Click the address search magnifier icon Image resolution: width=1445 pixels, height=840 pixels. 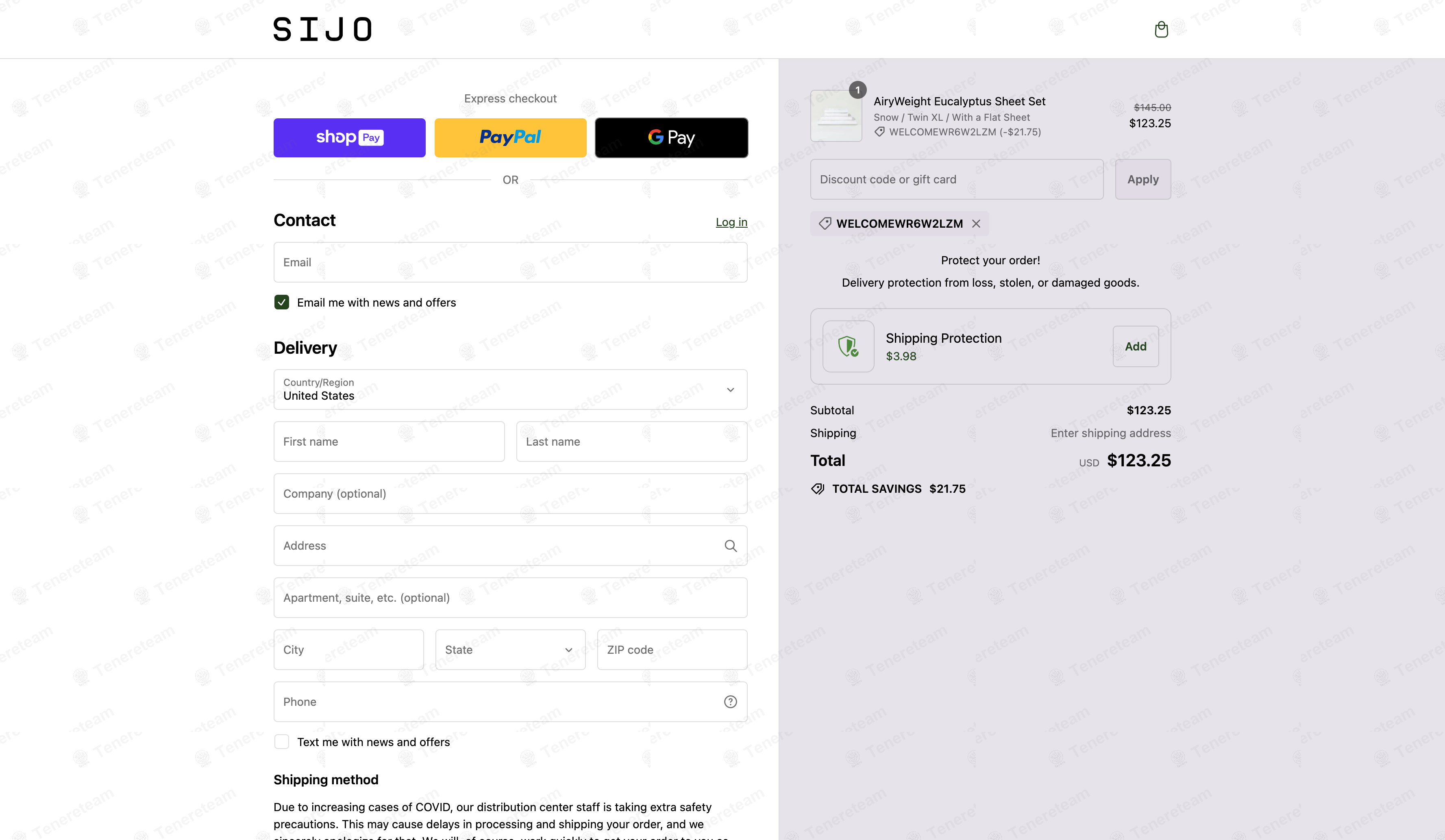[x=731, y=546]
